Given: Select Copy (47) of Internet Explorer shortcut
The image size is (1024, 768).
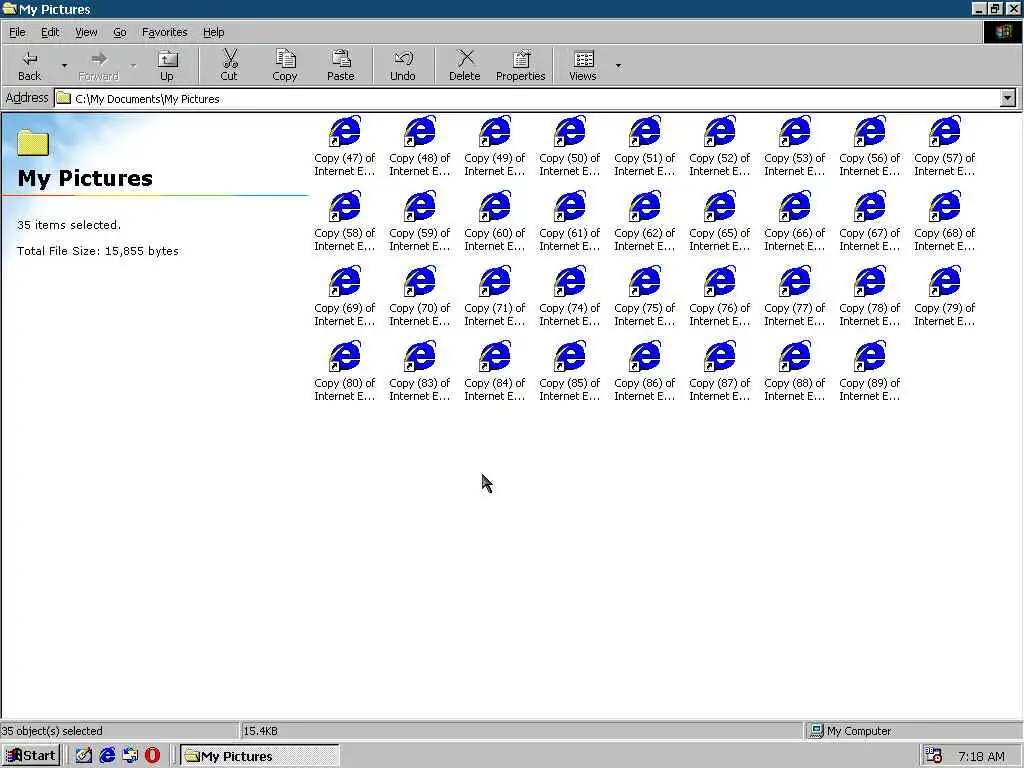Looking at the screenshot, I should (345, 146).
